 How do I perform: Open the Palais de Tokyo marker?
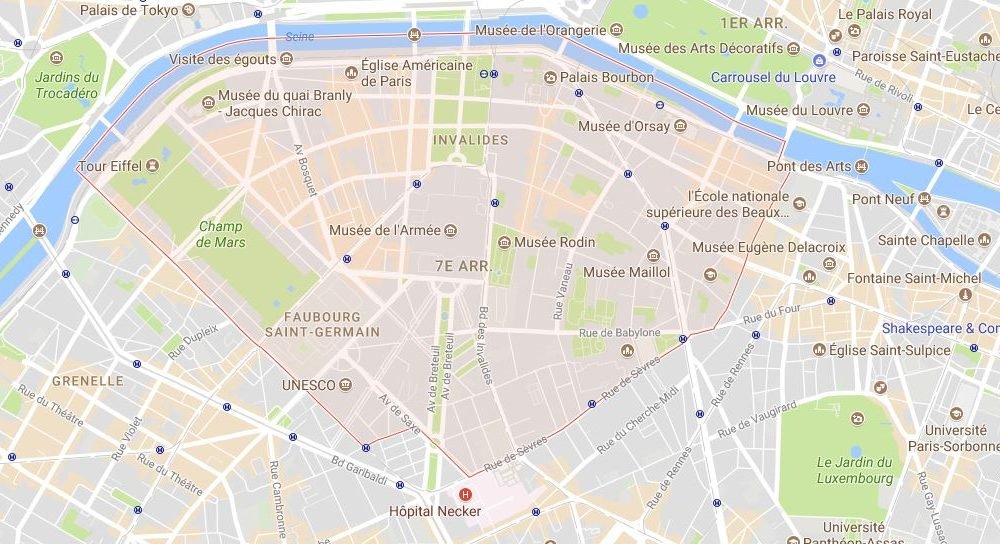click(x=188, y=10)
